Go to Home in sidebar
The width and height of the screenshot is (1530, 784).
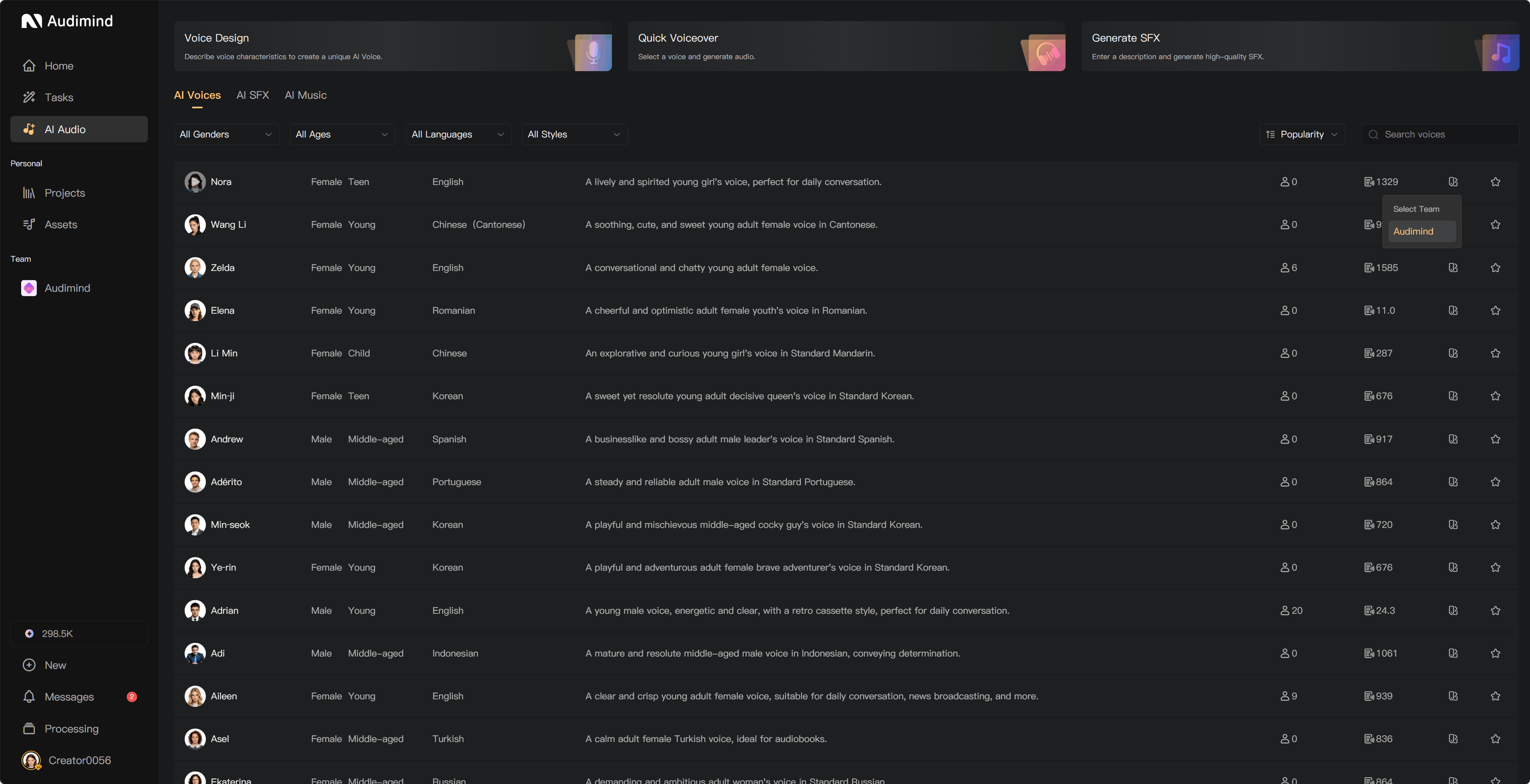(x=79, y=66)
